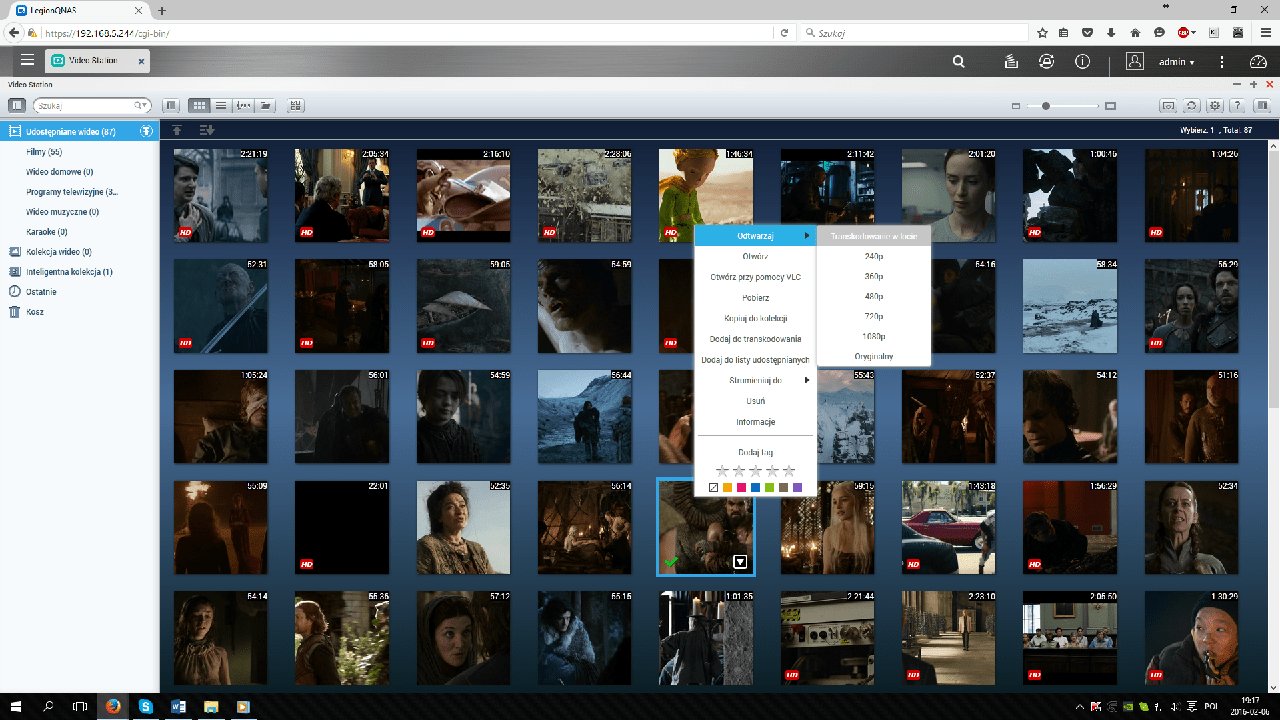
Task: Open the help question mark button
Action: pos(1238,105)
